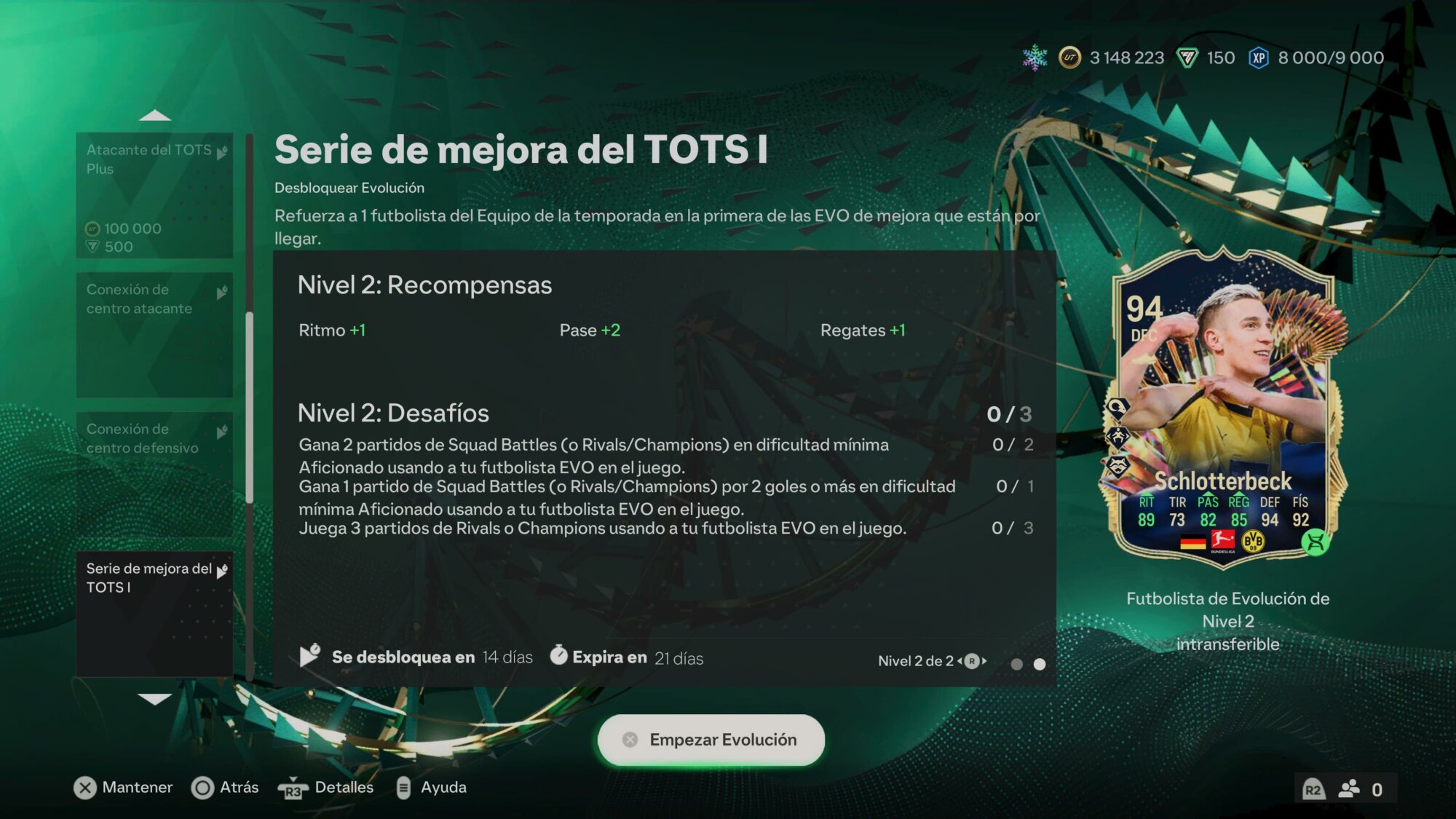Click the XP hexagon icon

(x=1259, y=58)
